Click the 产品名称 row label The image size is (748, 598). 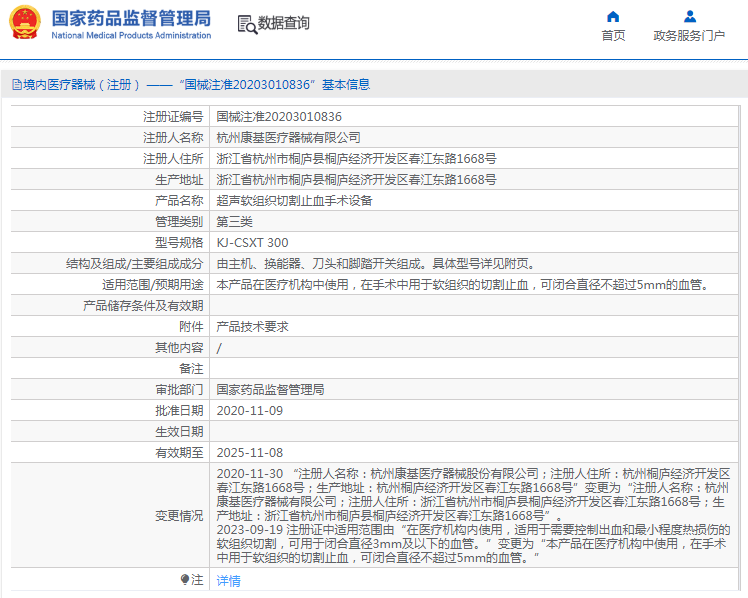[x=179, y=201]
